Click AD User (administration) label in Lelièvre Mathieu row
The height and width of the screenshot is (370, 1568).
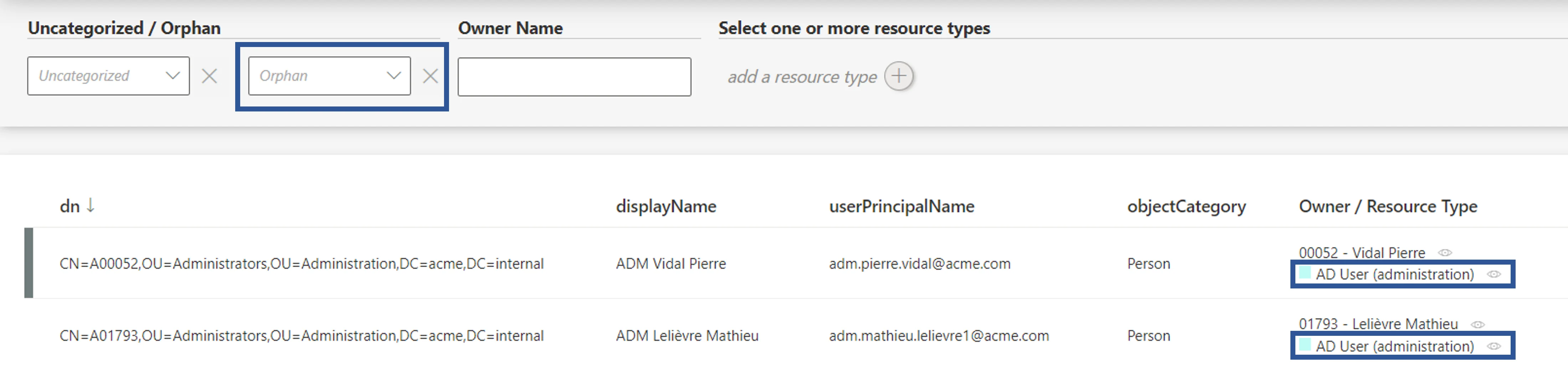point(1394,346)
